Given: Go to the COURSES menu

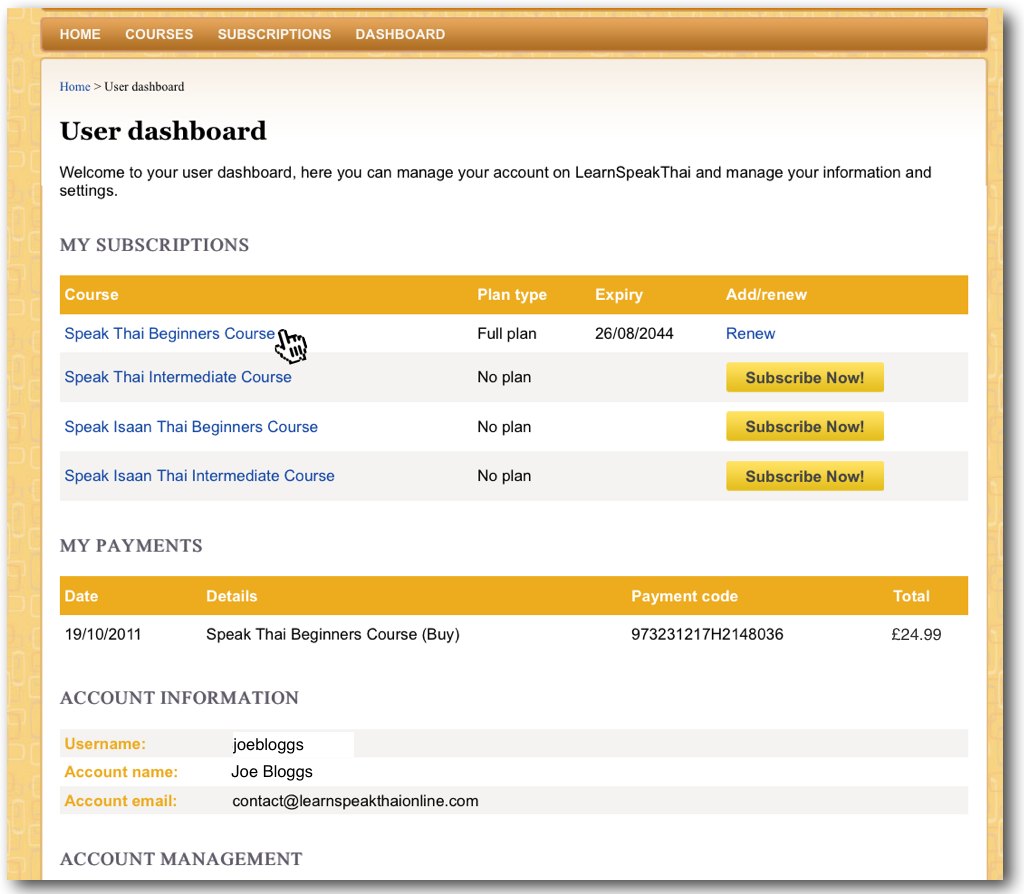Looking at the screenshot, I should pos(159,34).
